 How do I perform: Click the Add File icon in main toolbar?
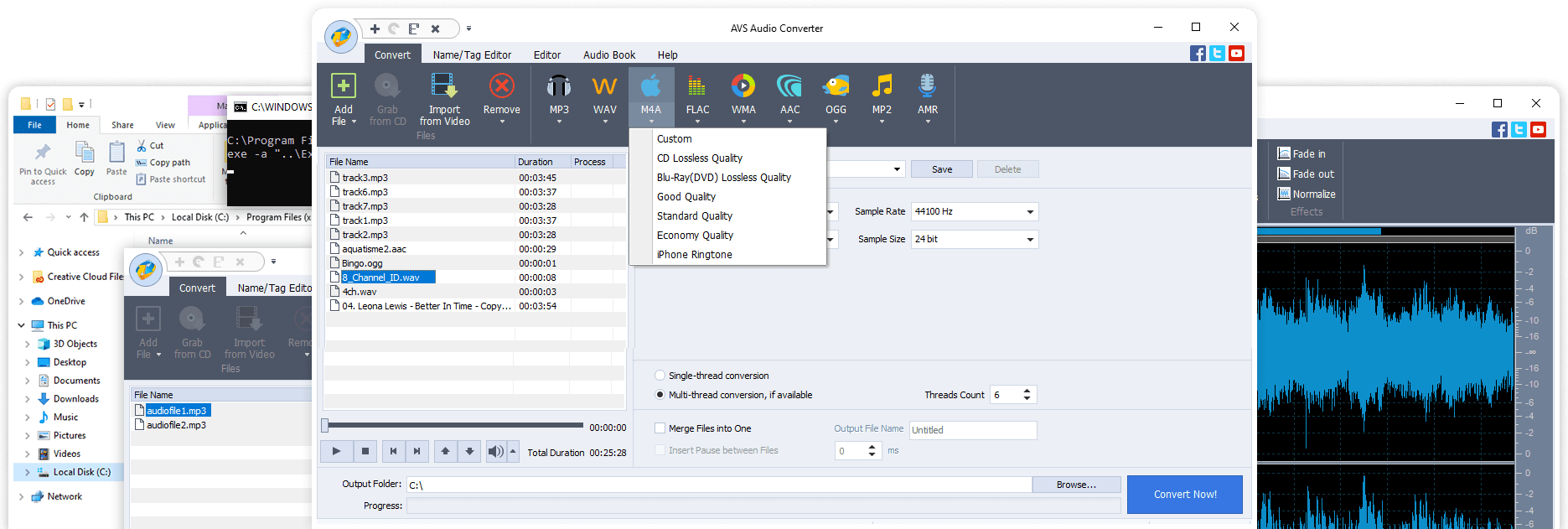pyautogui.click(x=343, y=86)
